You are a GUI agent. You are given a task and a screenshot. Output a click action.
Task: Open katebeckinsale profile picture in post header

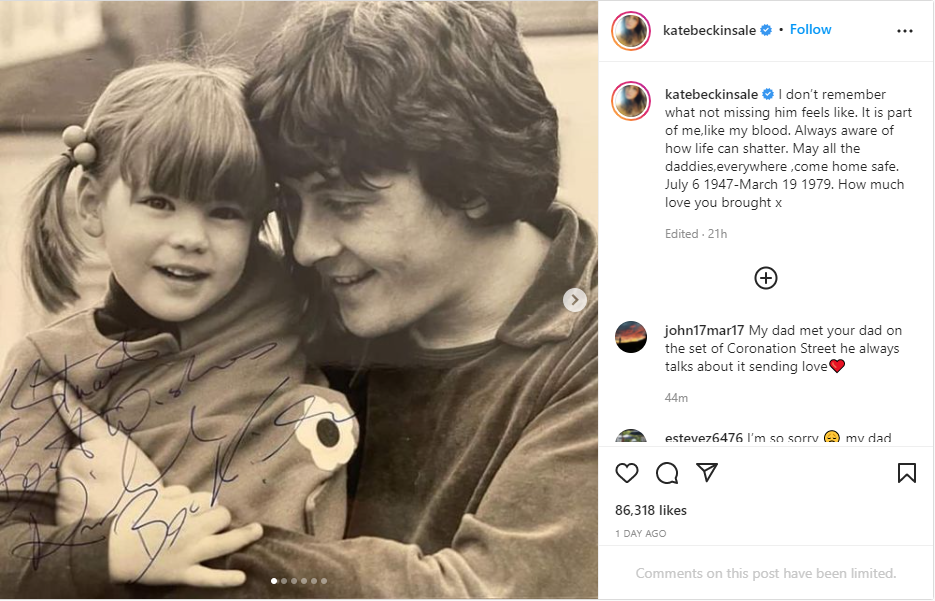pyautogui.click(x=631, y=31)
